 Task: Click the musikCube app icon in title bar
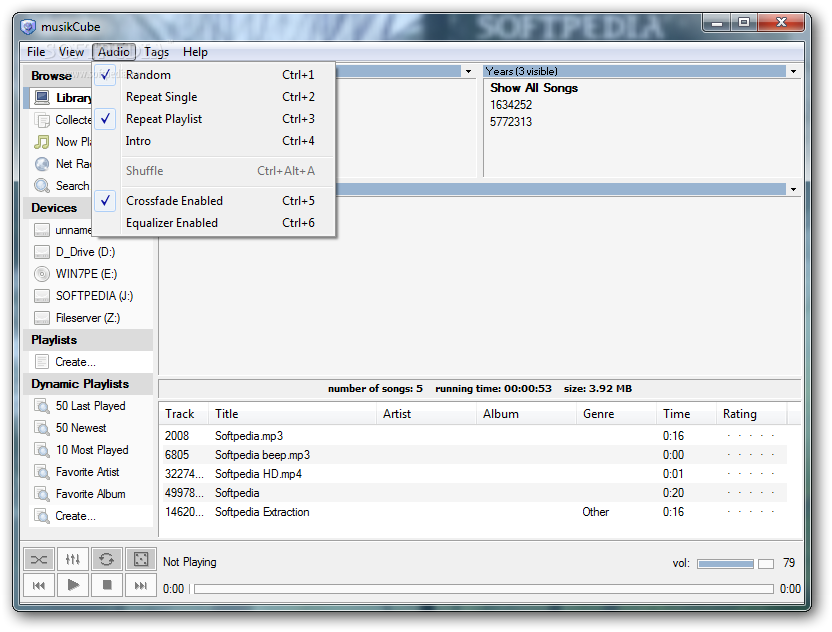pos(28,27)
